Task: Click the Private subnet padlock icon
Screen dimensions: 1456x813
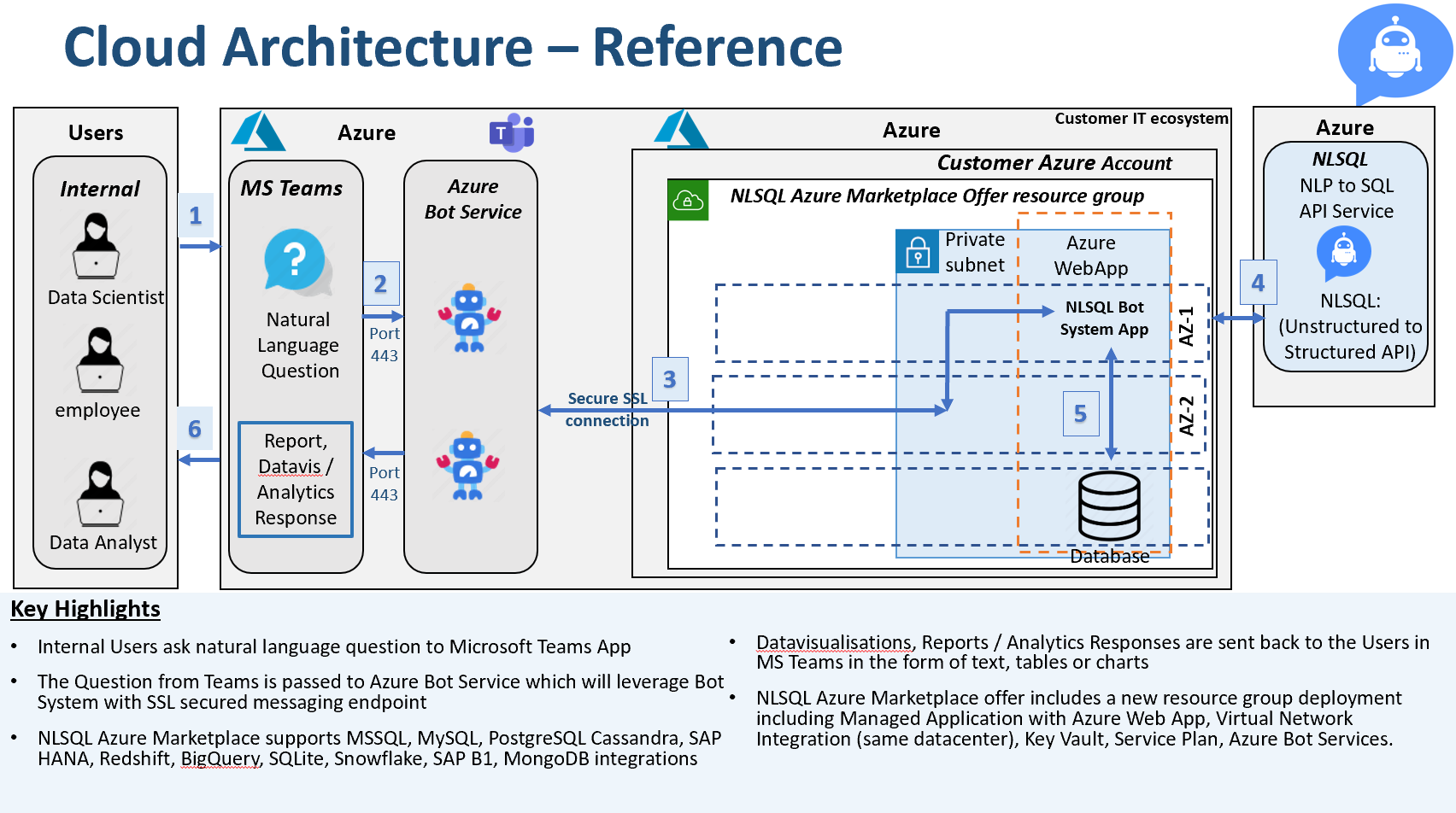Action: point(918,252)
